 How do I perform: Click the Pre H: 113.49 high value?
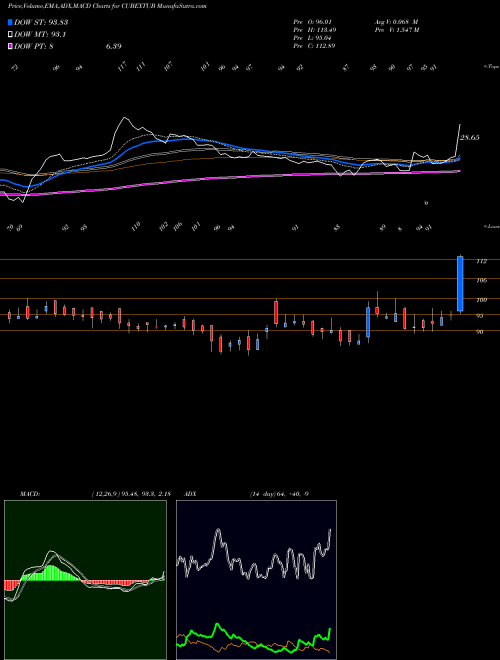tap(314, 30)
